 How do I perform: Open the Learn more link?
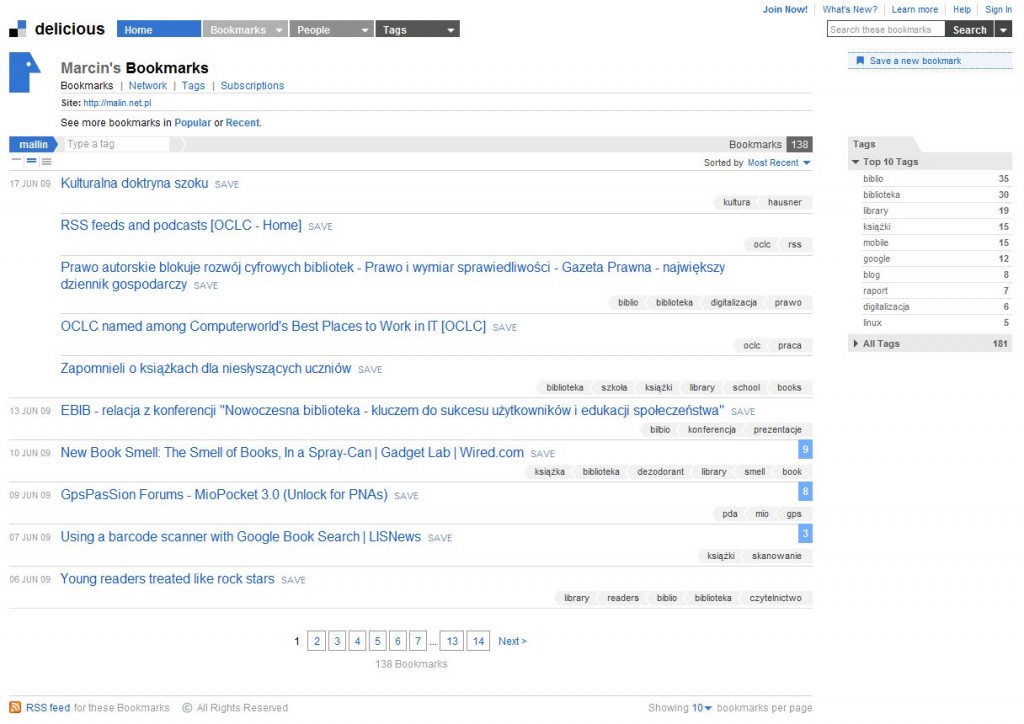pos(914,9)
